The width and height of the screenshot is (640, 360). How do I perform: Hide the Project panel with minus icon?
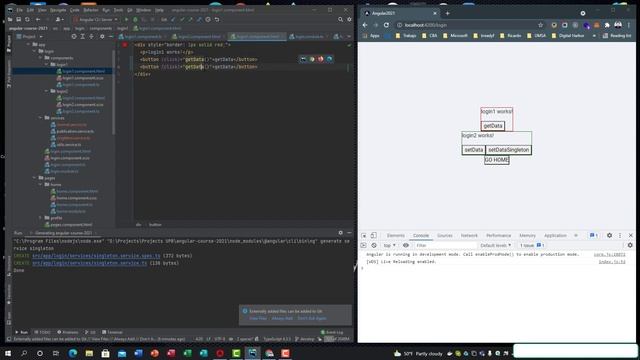pyautogui.click(x=111, y=36)
